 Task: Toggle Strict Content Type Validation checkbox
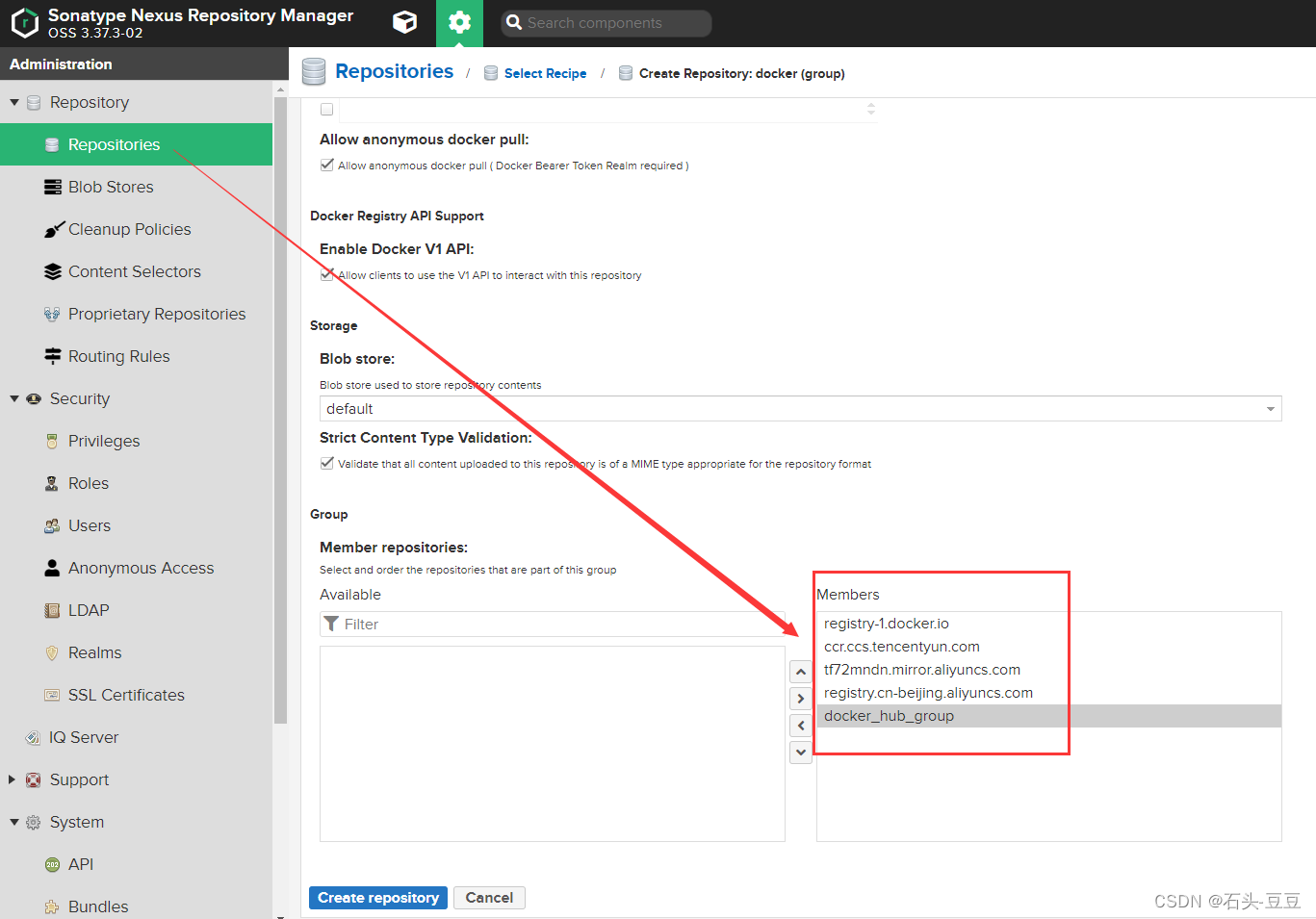(x=327, y=463)
